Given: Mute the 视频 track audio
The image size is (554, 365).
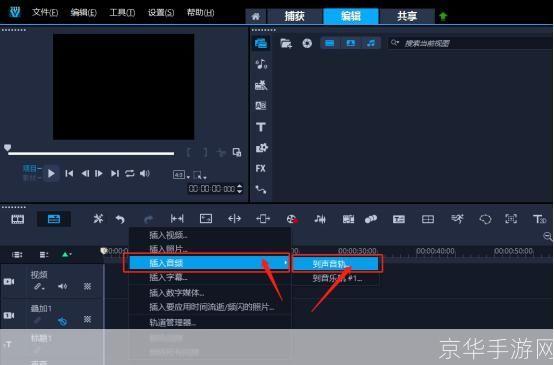Looking at the screenshot, I should (x=63, y=286).
